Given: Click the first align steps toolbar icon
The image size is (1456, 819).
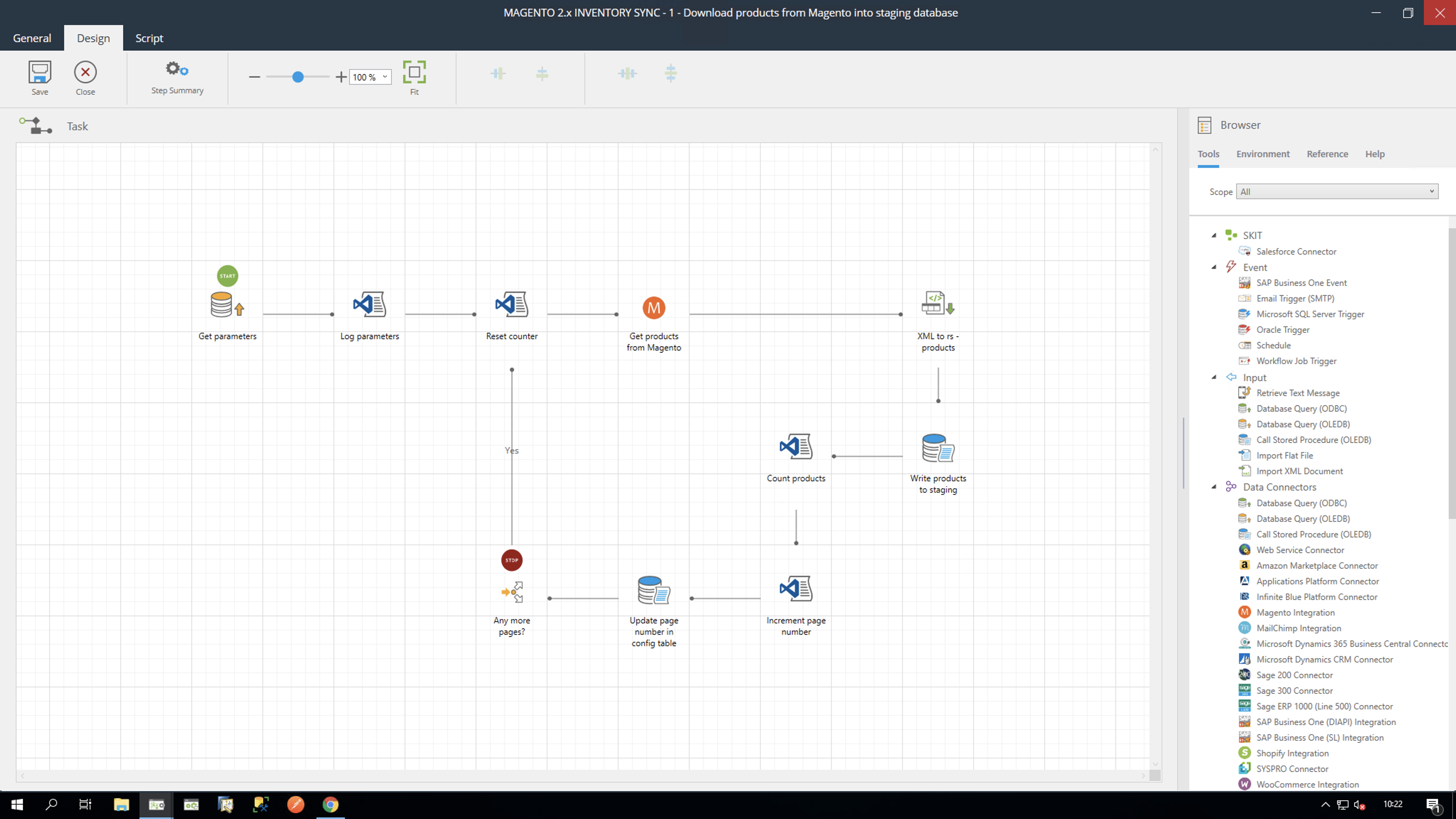Looking at the screenshot, I should pos(498,74).
